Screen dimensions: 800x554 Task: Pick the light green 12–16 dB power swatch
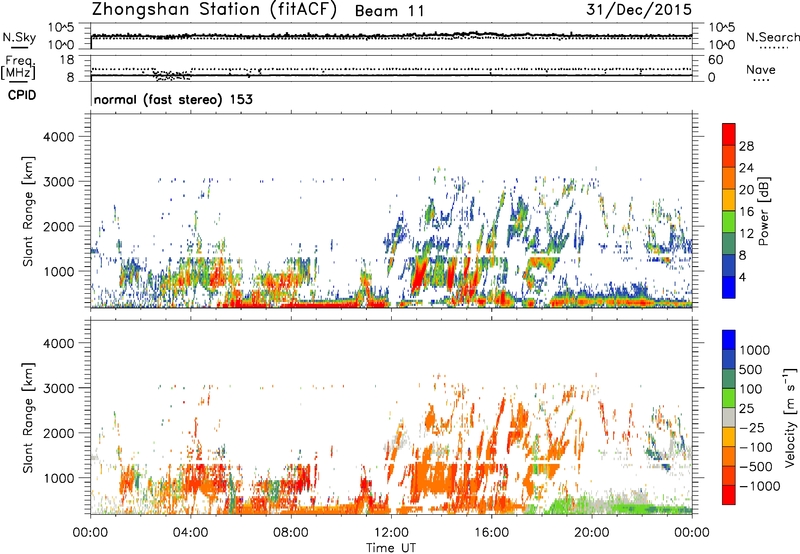729,222
